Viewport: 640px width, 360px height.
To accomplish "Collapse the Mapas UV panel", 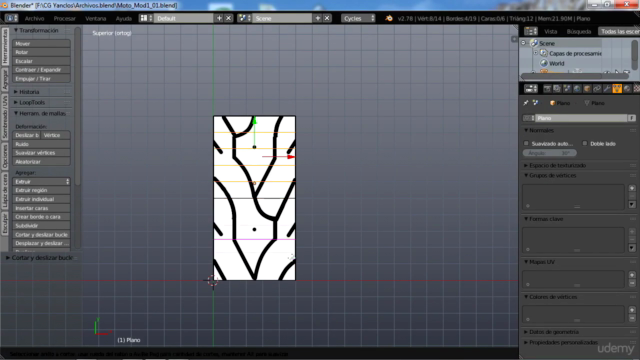I will click(x=541, y=262).
